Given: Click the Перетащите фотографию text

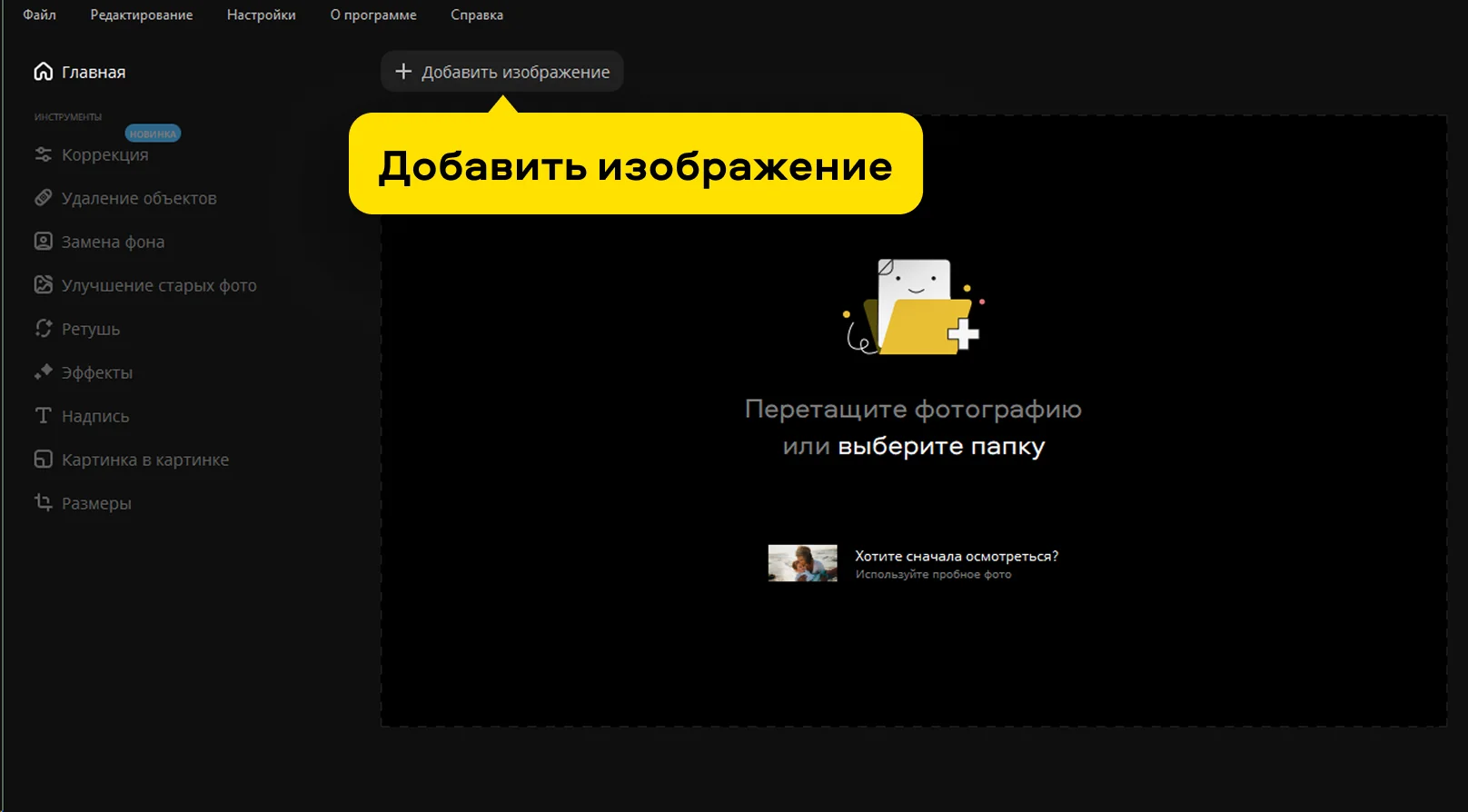Looking at the screenshot, I should pyautogui.click(x=913, y=410).
